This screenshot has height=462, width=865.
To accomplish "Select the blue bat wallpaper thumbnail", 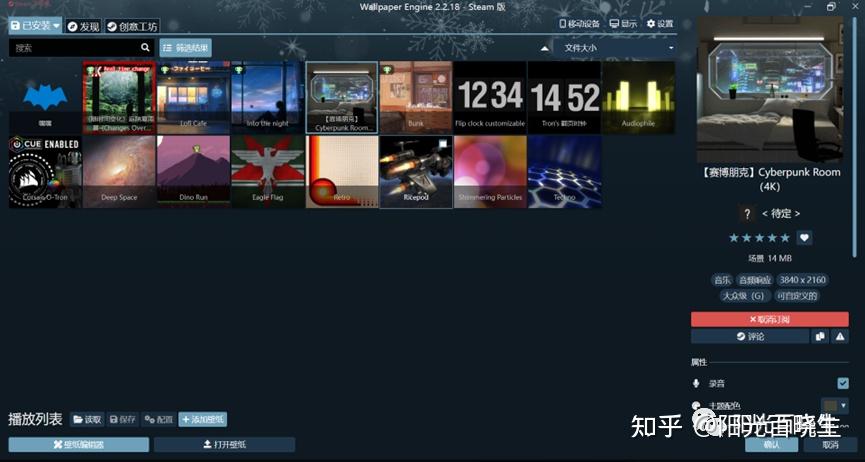I will pos(45,97).
